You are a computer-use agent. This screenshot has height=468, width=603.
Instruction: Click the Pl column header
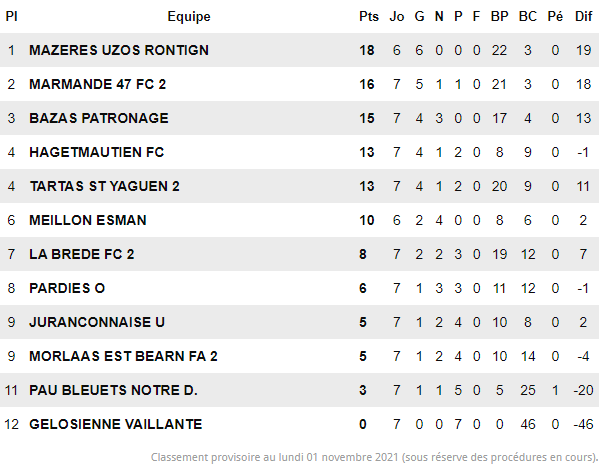tap(11, 17)
